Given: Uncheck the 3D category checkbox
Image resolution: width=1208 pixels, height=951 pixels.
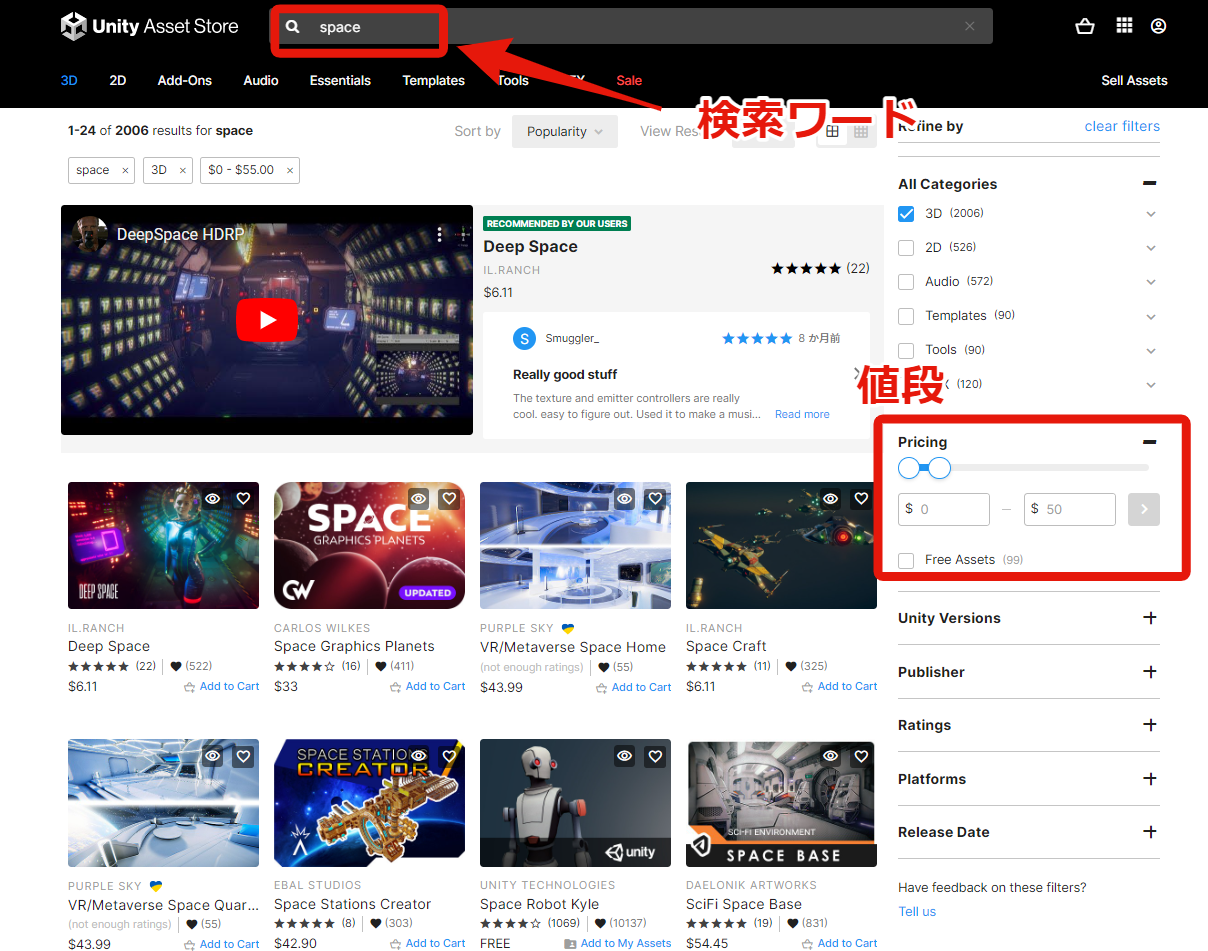Looking at the screenshot, I should (x=906, y=213).
